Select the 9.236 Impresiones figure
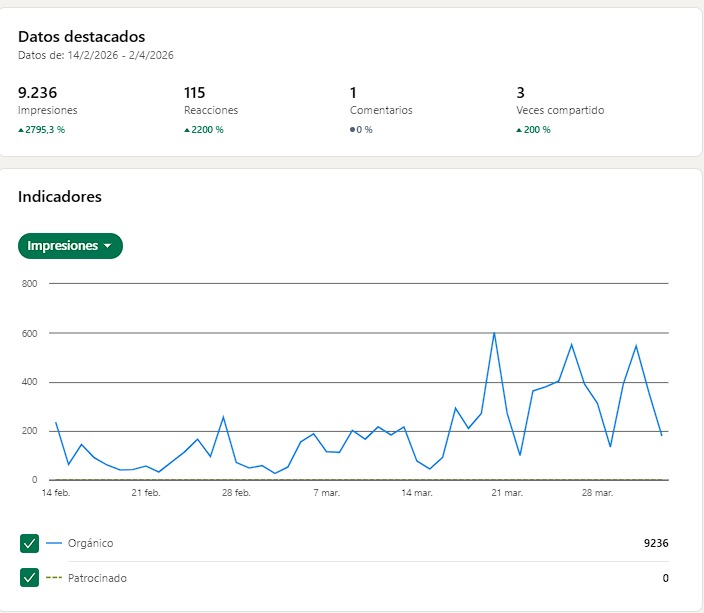 (37, 93)
